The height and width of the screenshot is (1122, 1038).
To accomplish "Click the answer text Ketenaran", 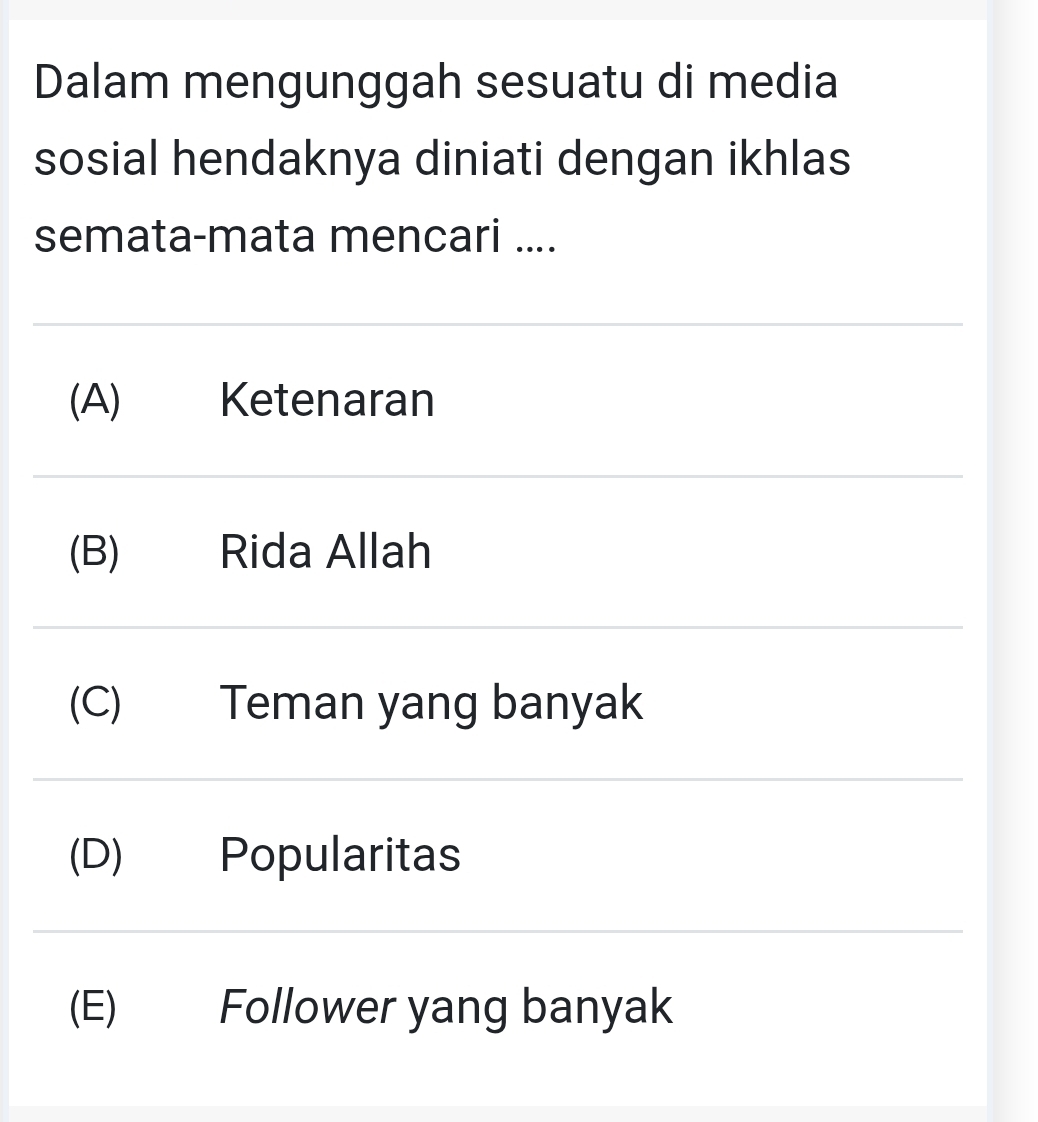I will point(327,401).
